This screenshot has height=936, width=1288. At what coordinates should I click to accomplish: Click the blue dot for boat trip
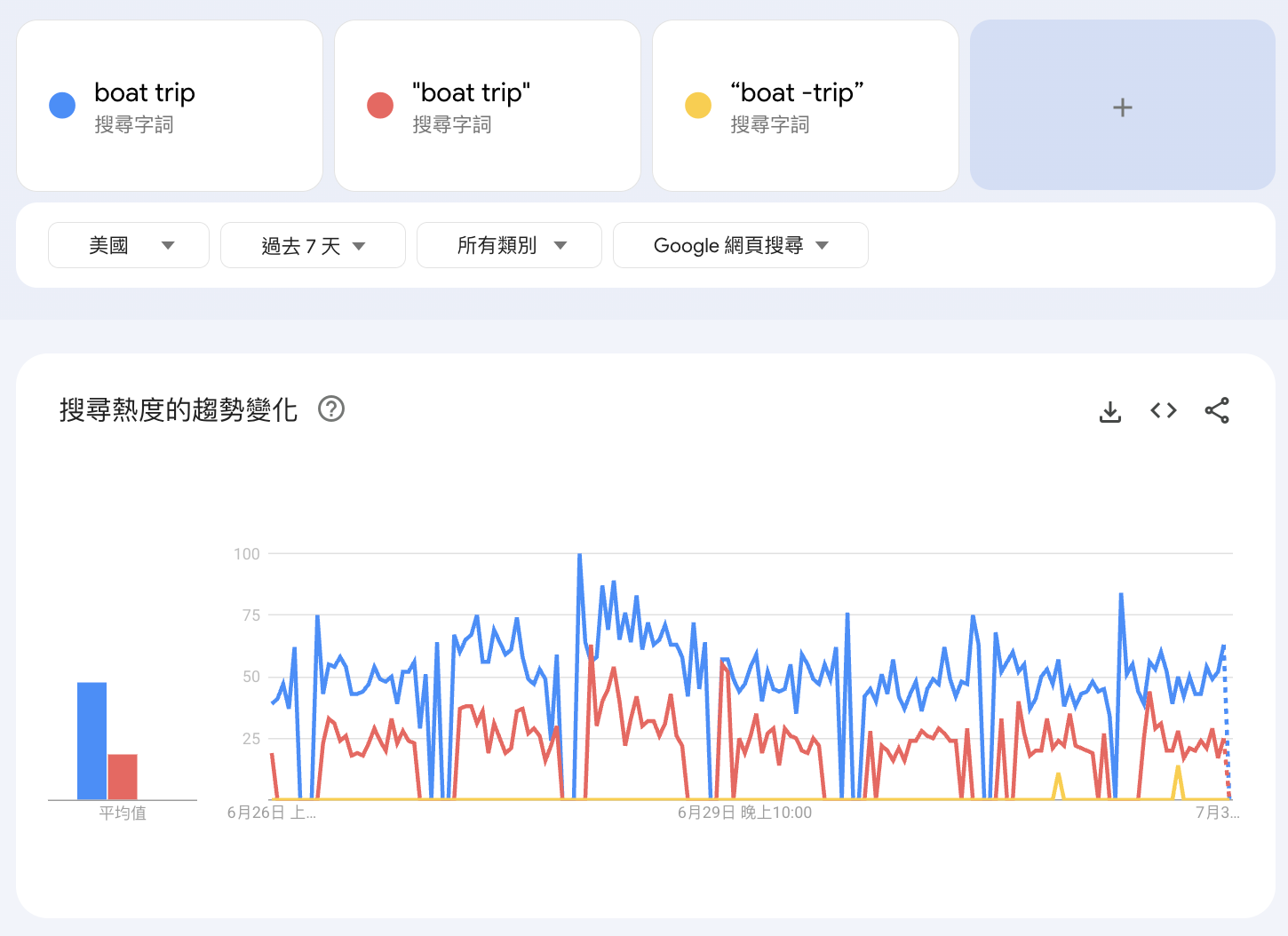click(x=62, y=105)
